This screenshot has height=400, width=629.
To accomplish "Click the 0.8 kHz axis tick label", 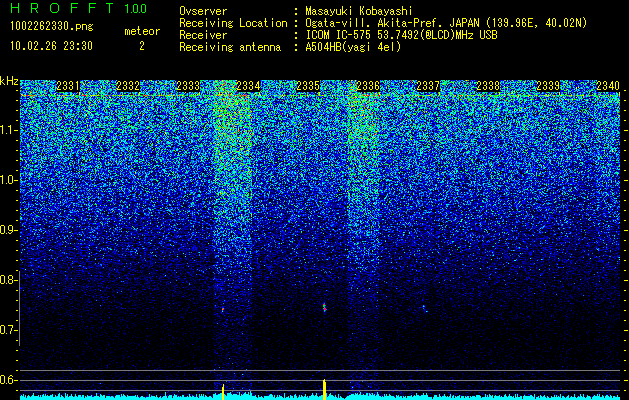I will (x=8, y=280).
